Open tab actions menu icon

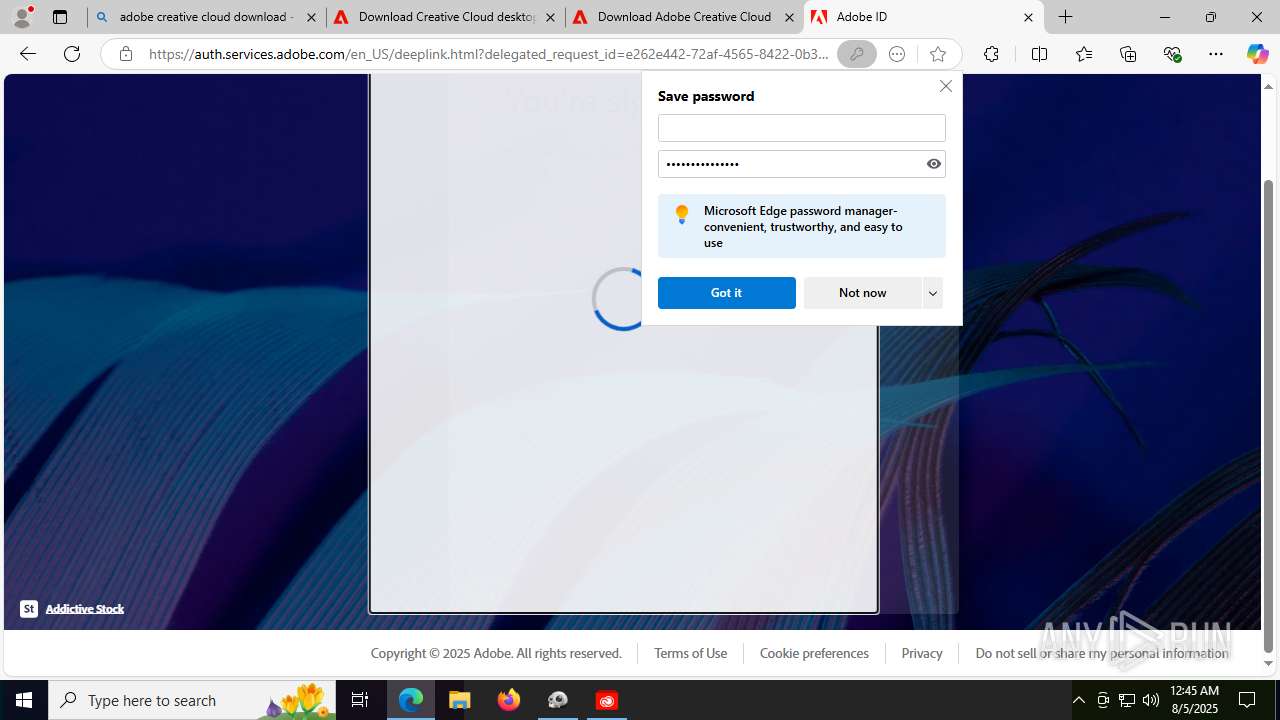(60, 17)
